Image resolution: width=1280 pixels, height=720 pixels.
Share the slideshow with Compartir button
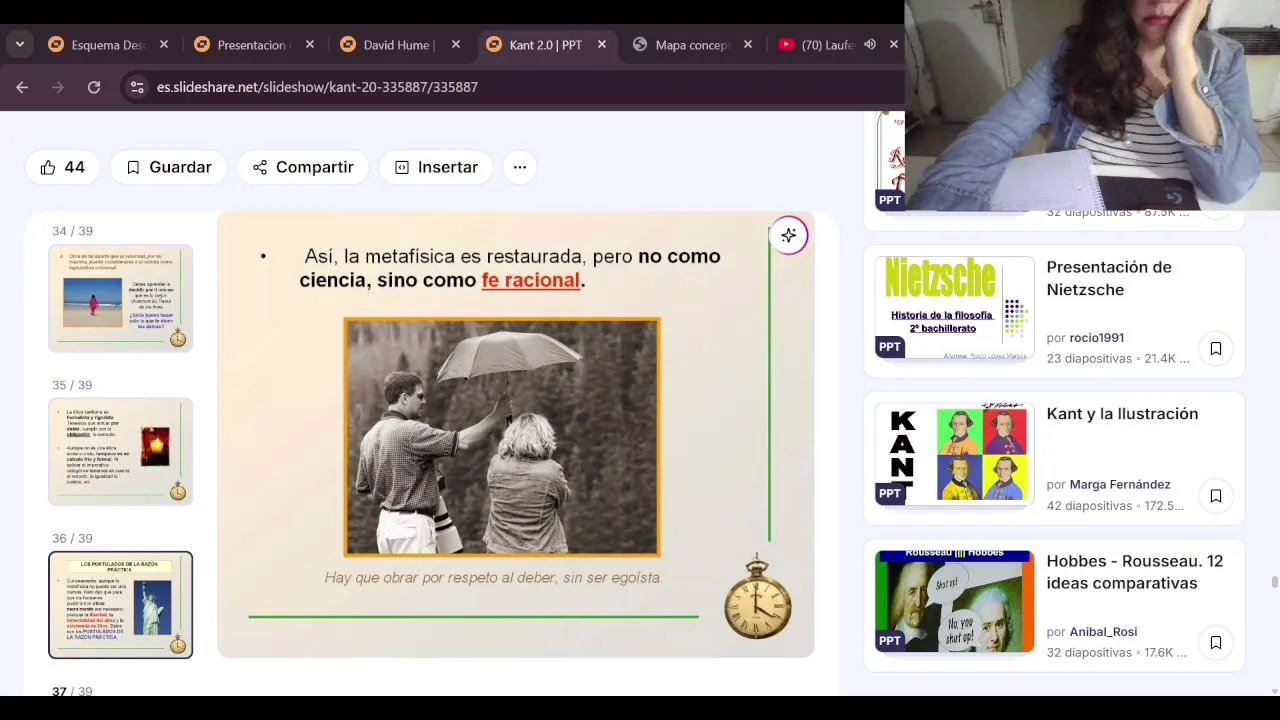(303, 167)
